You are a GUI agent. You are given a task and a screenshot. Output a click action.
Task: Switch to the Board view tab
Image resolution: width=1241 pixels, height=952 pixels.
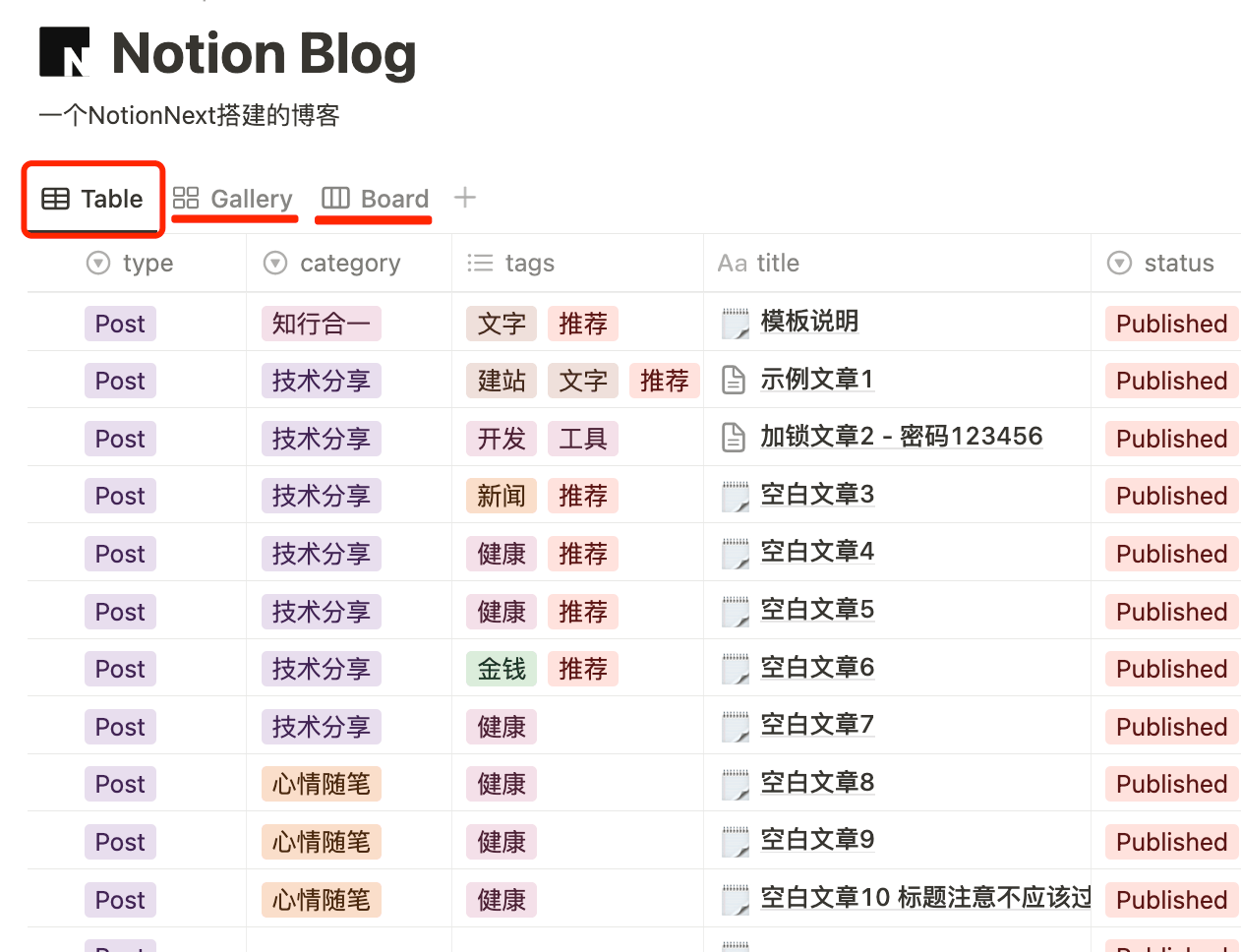pyautogui.click(x=376, y=199)
